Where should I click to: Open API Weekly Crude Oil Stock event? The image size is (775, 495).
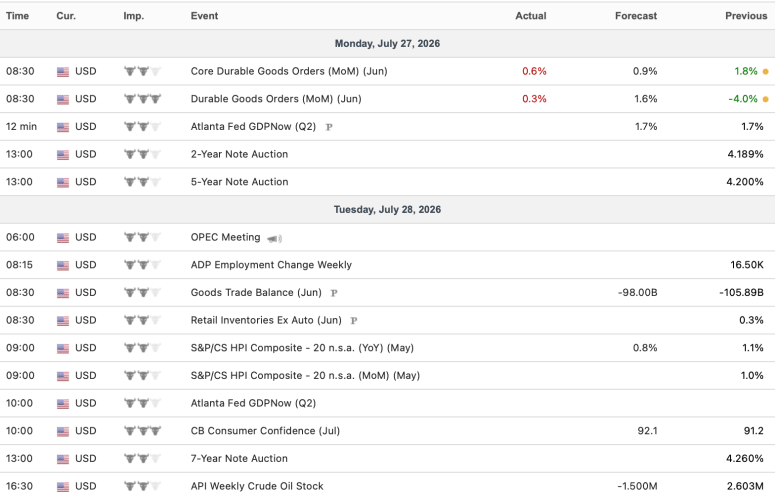pyautogui.click(x=257, y=486)
